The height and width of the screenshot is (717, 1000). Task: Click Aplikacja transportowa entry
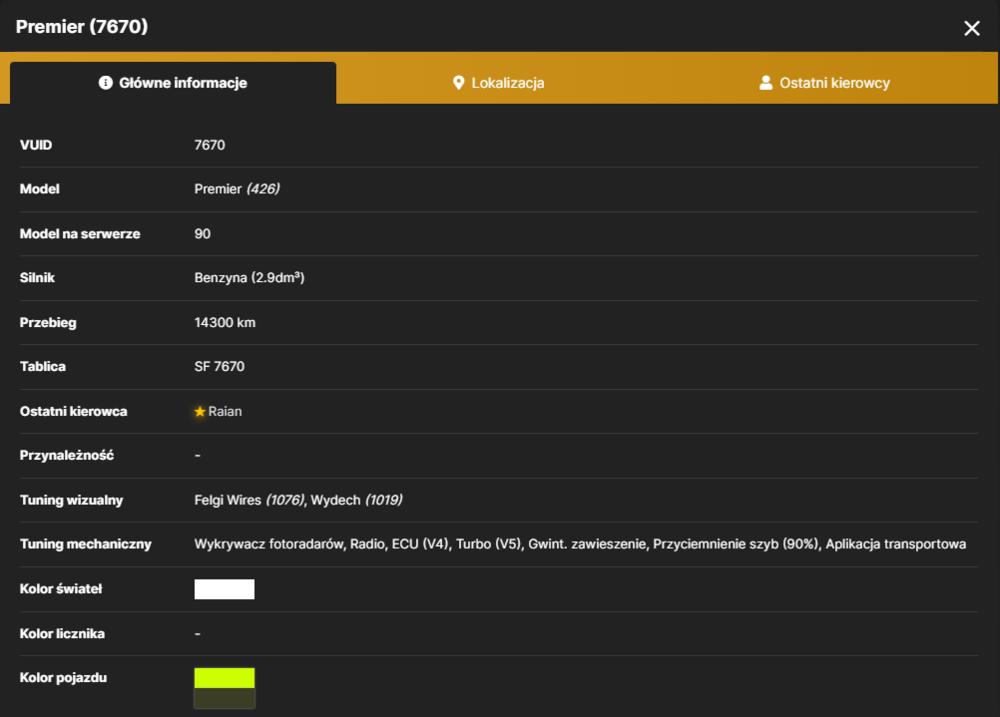point(896,544)
